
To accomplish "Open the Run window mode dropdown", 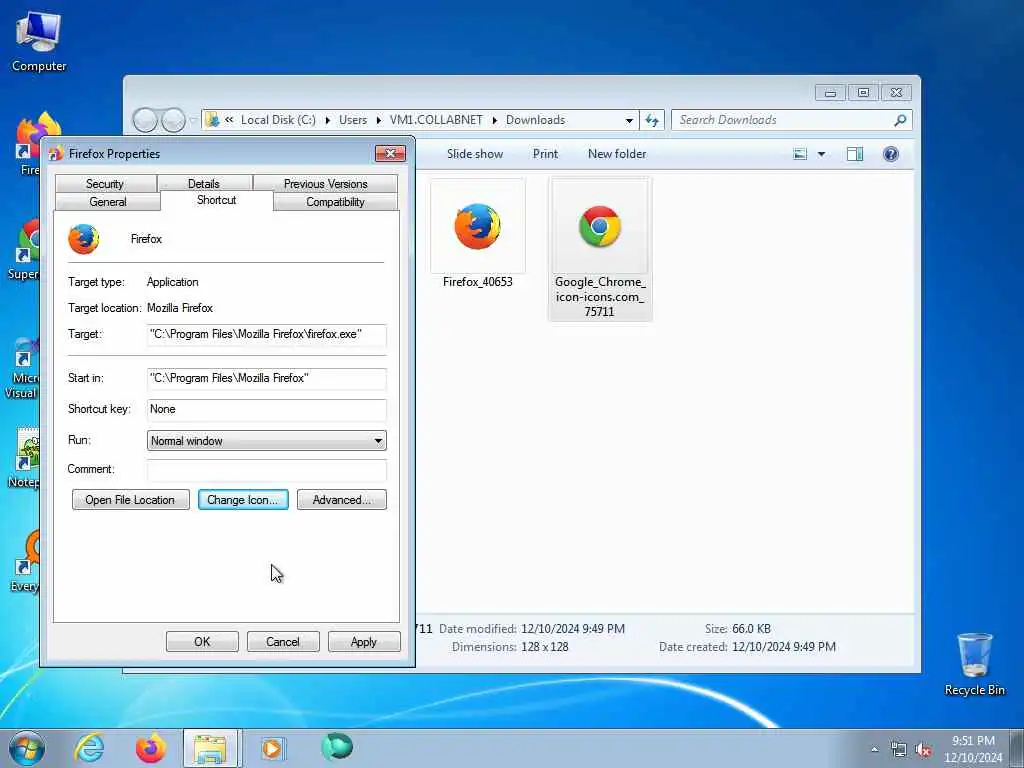I will pyautogui.click(x=266, y=441).
